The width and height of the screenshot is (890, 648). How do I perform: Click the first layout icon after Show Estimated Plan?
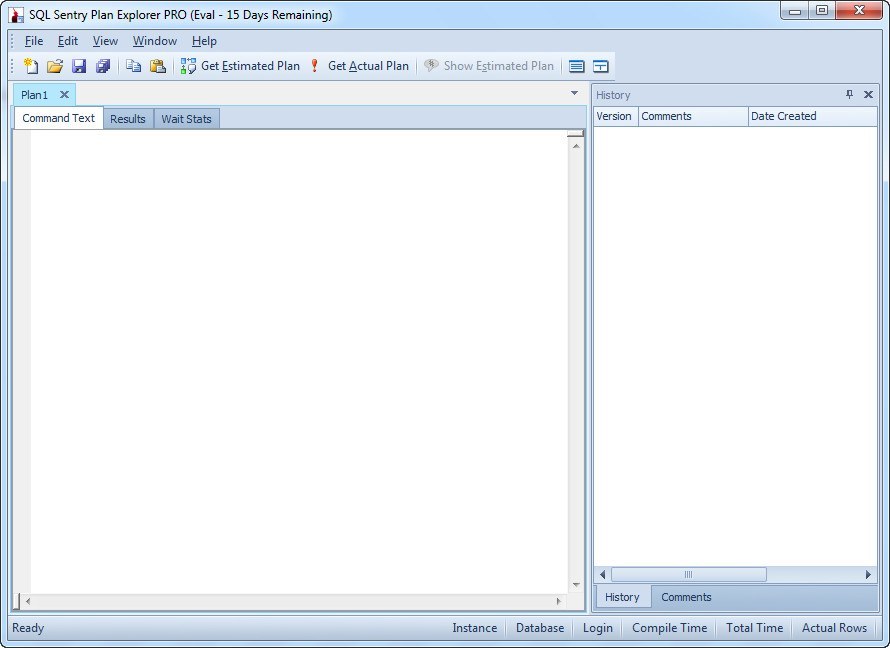point(577,66)
